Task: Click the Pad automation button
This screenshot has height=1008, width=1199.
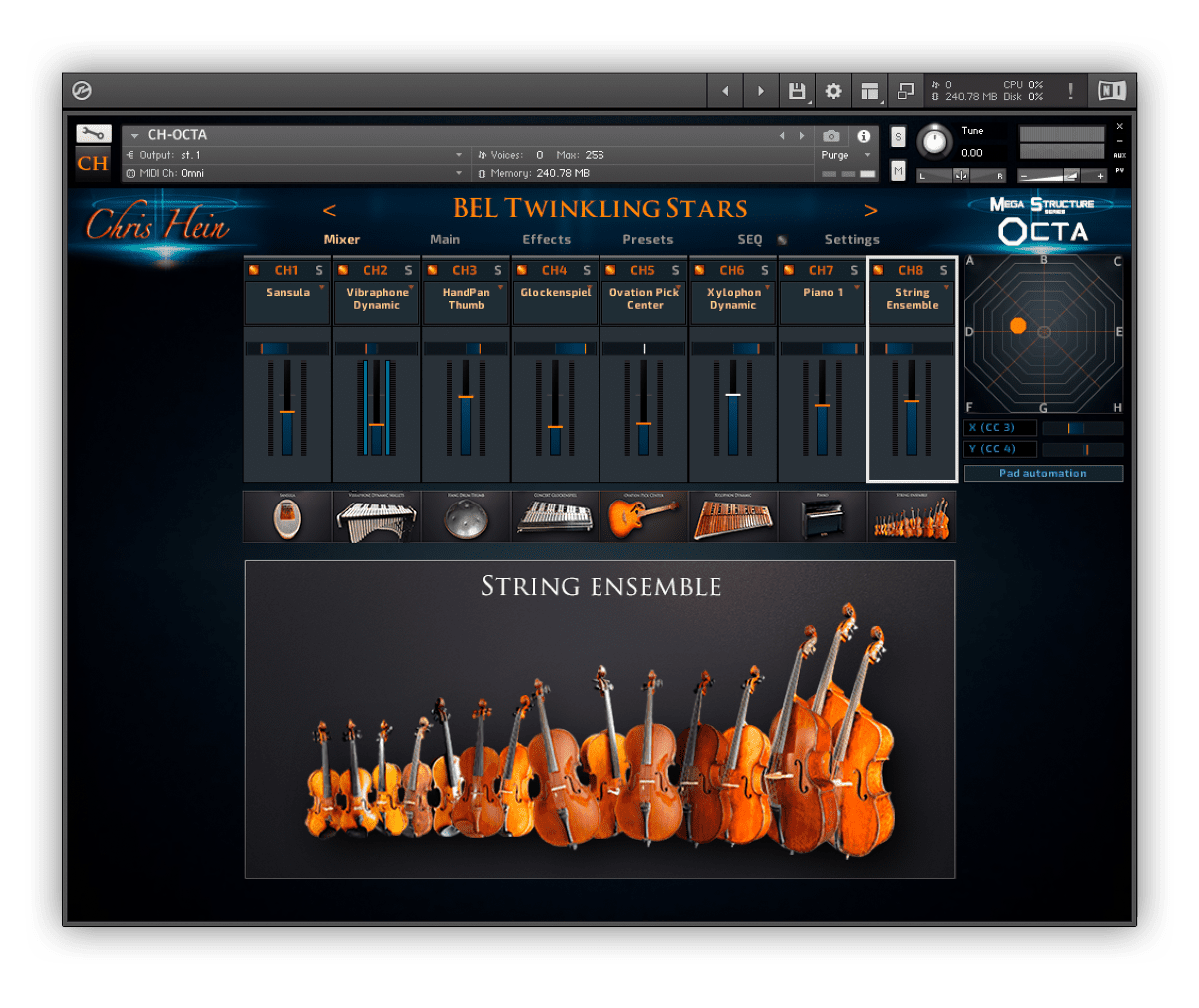Action: pyautogui.click(x=1042, y=473)
